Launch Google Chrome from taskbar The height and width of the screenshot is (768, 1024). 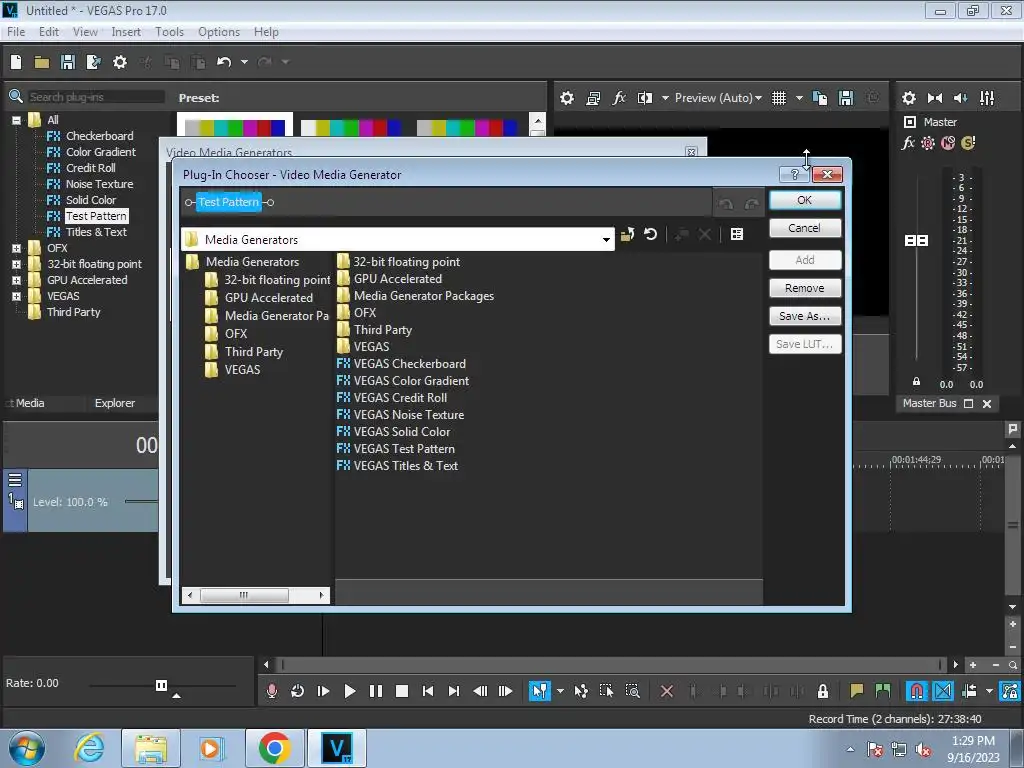click(274, 748)
